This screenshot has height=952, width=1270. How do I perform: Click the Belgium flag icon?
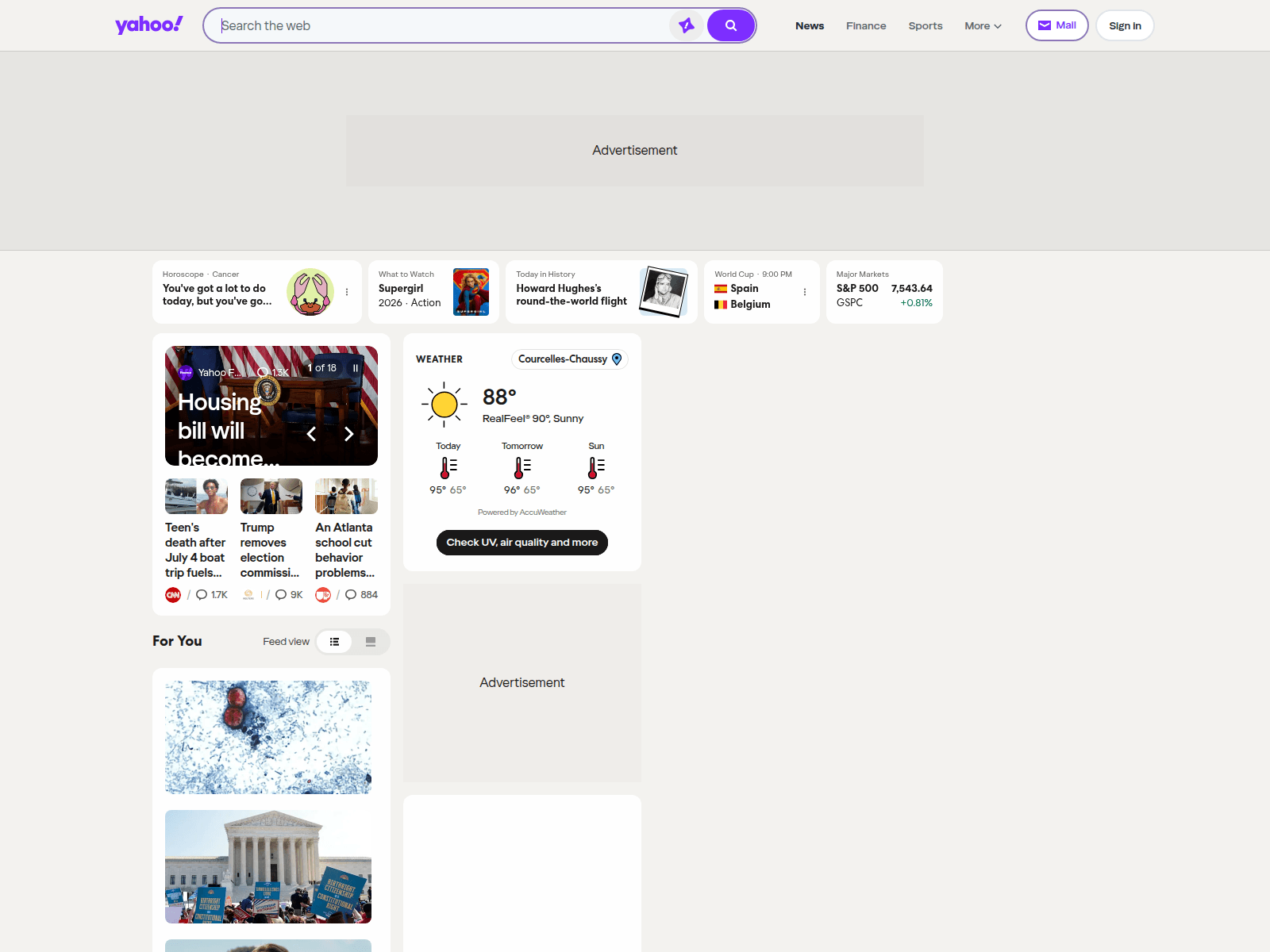click(721, 305)
